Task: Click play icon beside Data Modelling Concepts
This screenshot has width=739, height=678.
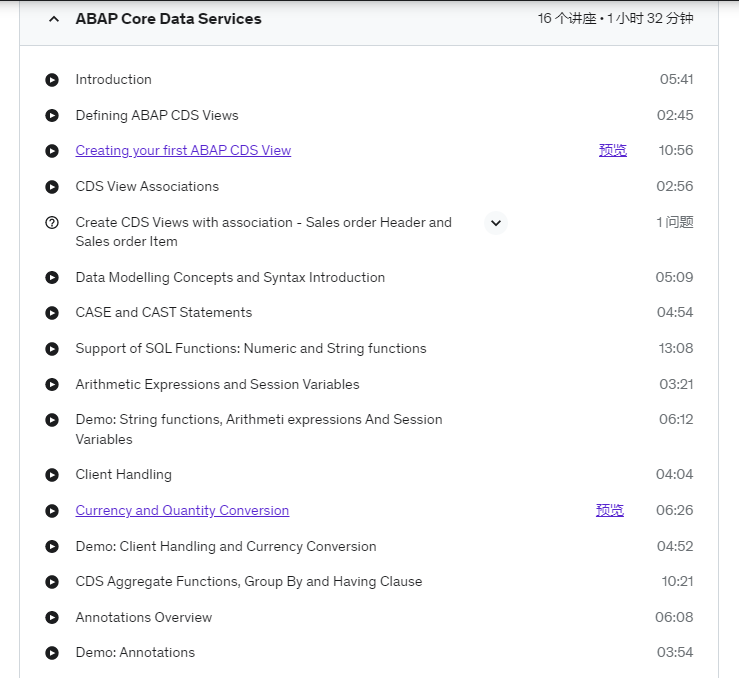Action: [x=52, y=278]
